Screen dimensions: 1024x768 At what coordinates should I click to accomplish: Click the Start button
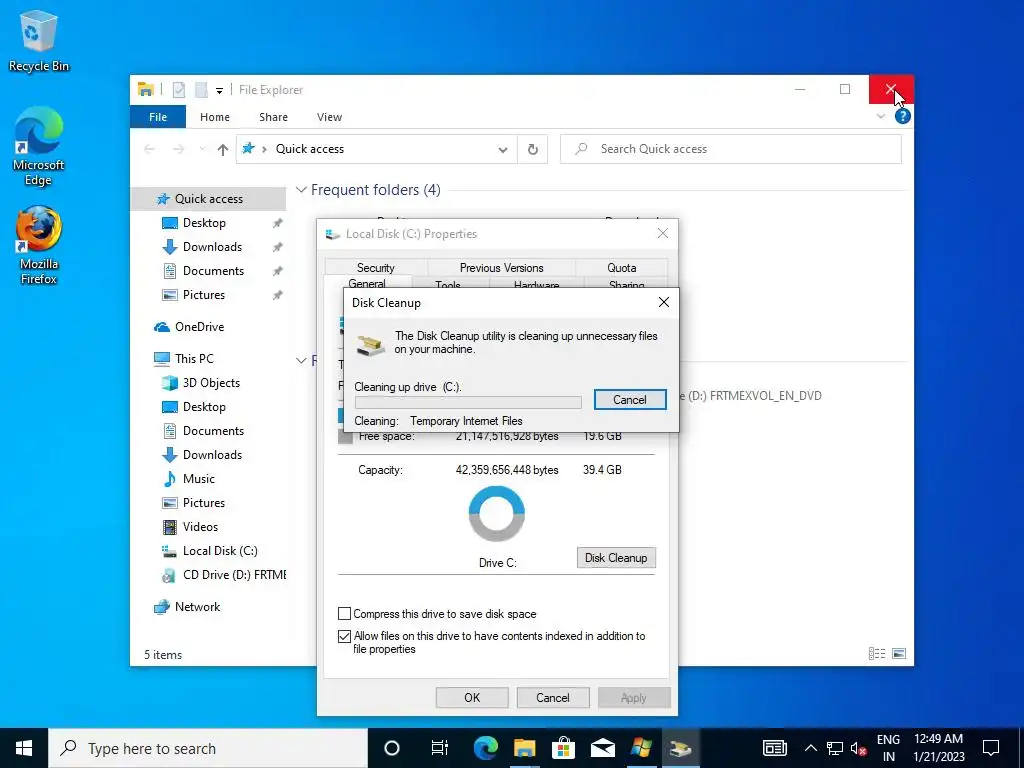point(24,748)
